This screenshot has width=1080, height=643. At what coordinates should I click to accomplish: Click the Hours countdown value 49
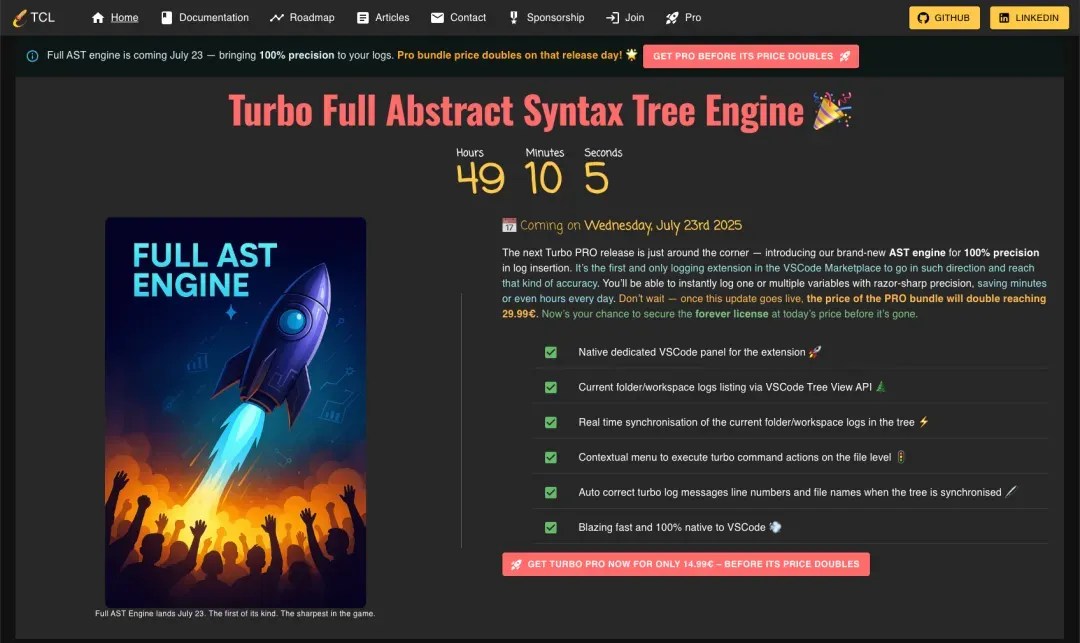[480, 178]
